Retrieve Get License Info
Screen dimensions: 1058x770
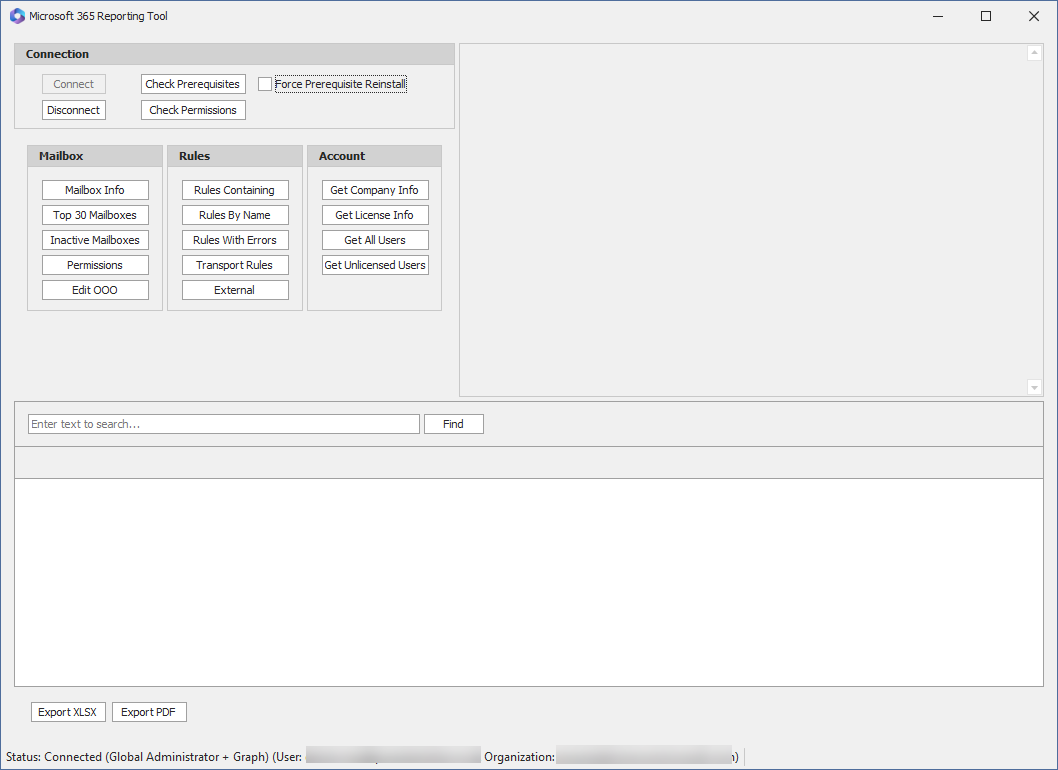coord(375,215)
